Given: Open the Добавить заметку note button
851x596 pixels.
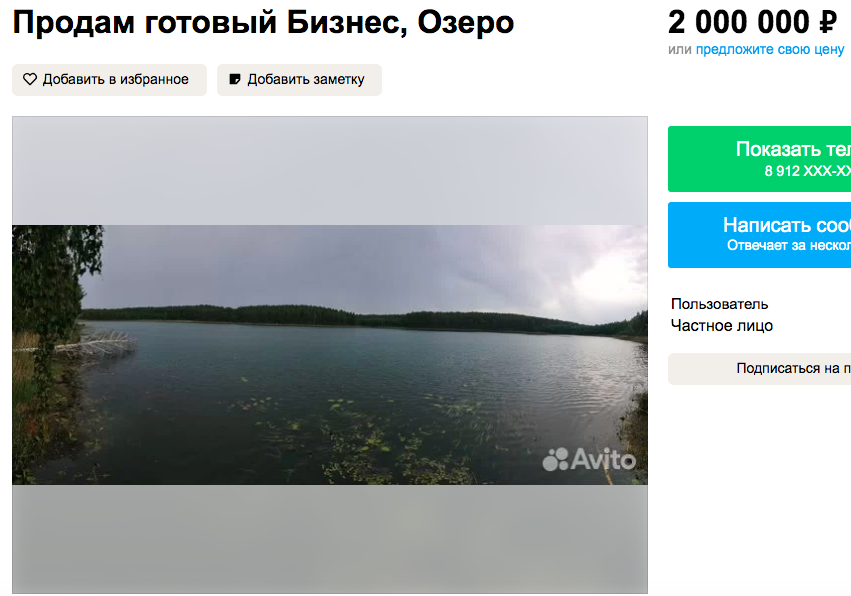Looking at the screenshot, I should pyautogui.click(x=299, y=80).
